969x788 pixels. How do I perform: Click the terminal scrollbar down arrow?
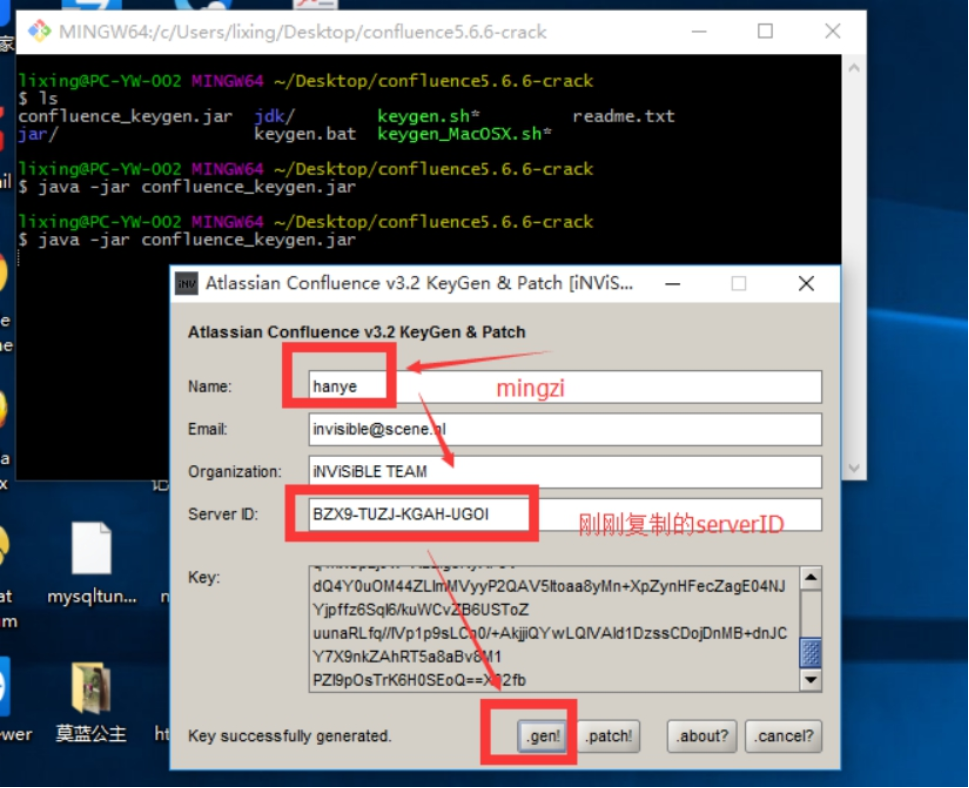(854, 468)
